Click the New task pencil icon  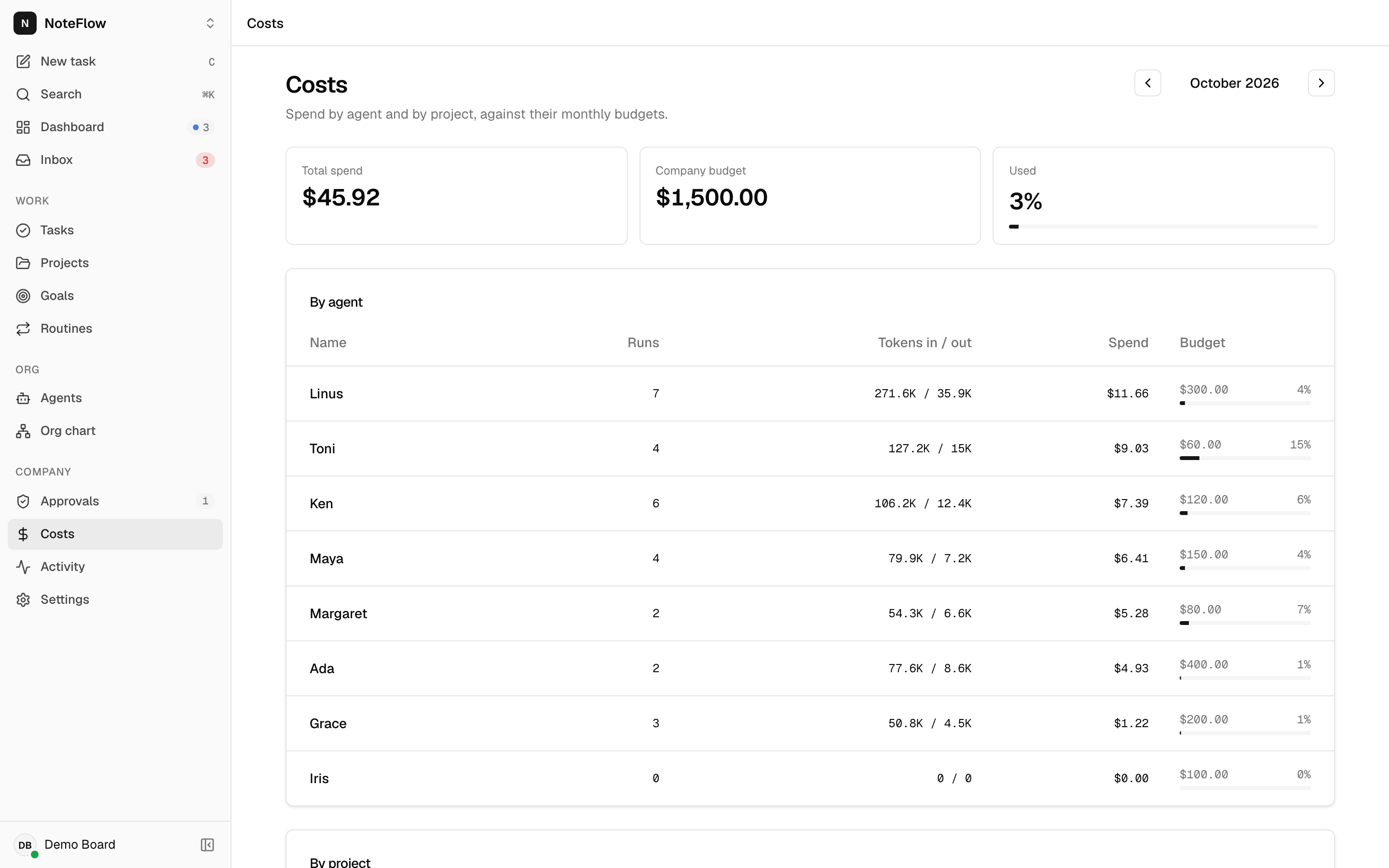coord(23,61)
